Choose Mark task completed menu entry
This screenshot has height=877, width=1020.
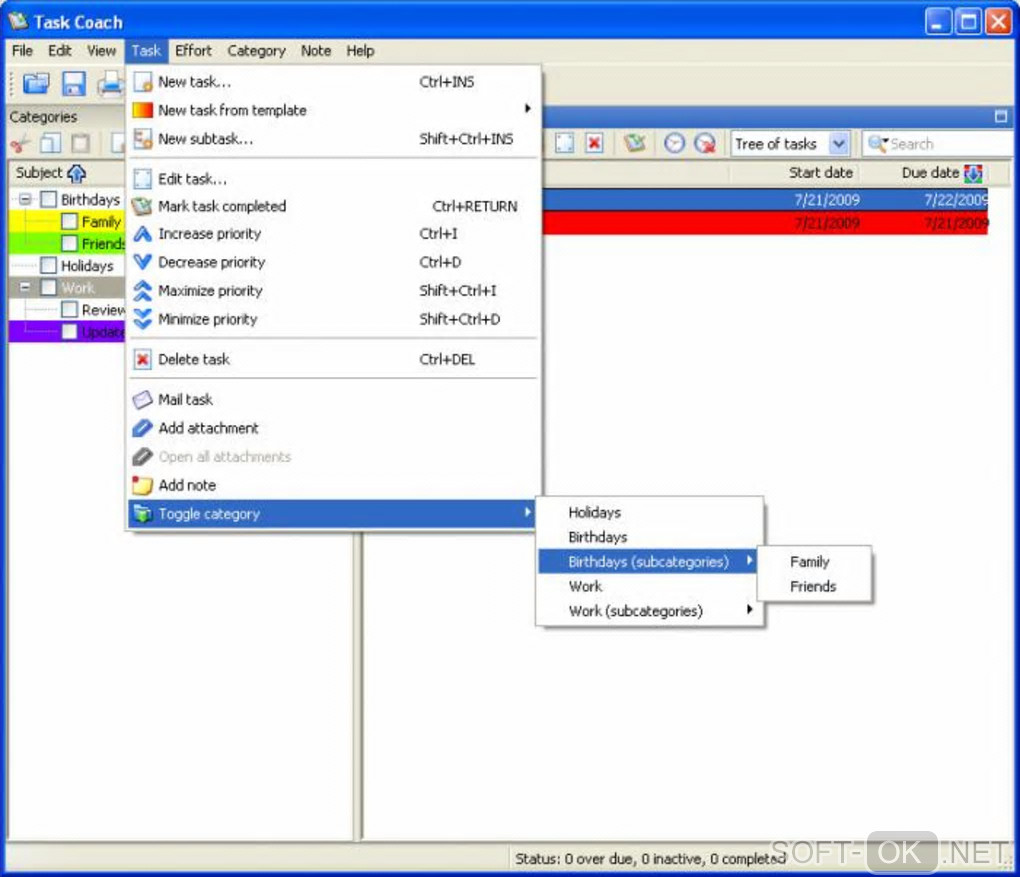[x=333, y=206]
